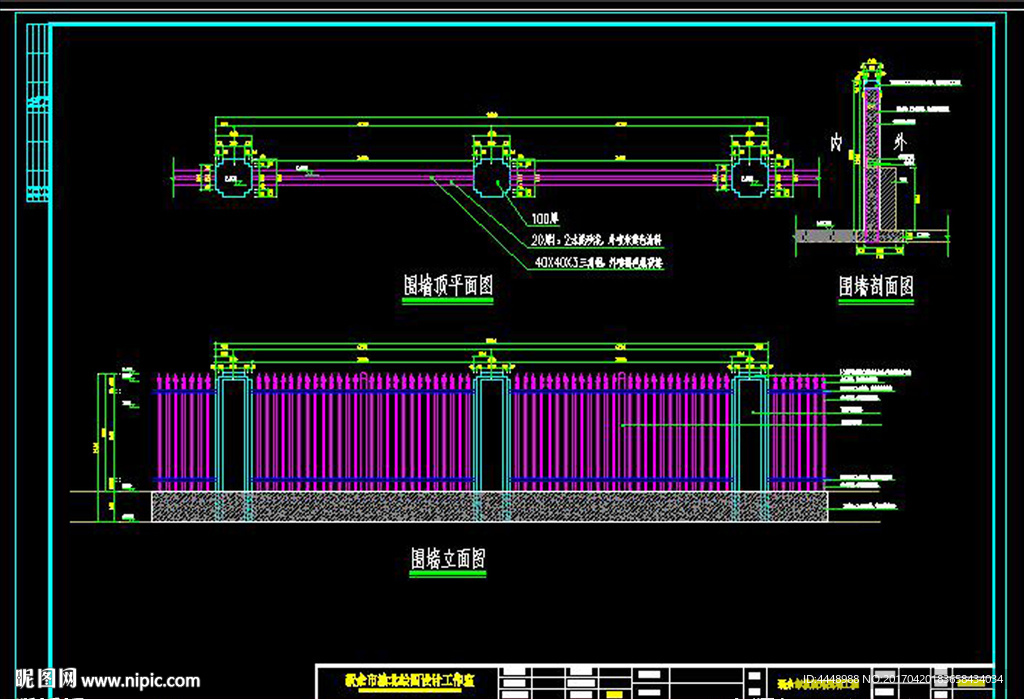Screen dimensions: 1024x699
Task: Select the annotation starting with 20厚
Action: point(596,240)
